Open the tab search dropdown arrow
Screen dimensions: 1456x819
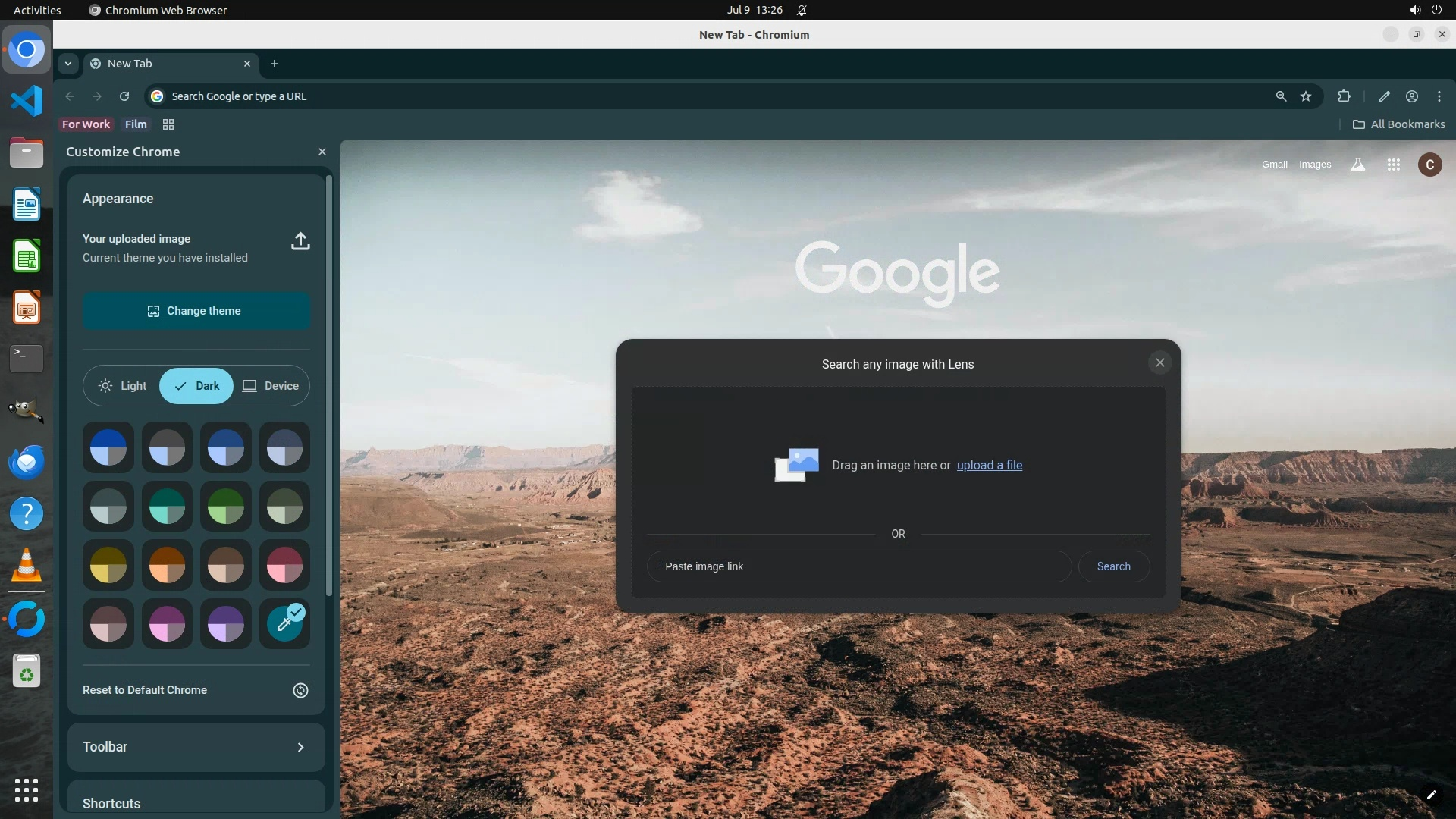68,64
